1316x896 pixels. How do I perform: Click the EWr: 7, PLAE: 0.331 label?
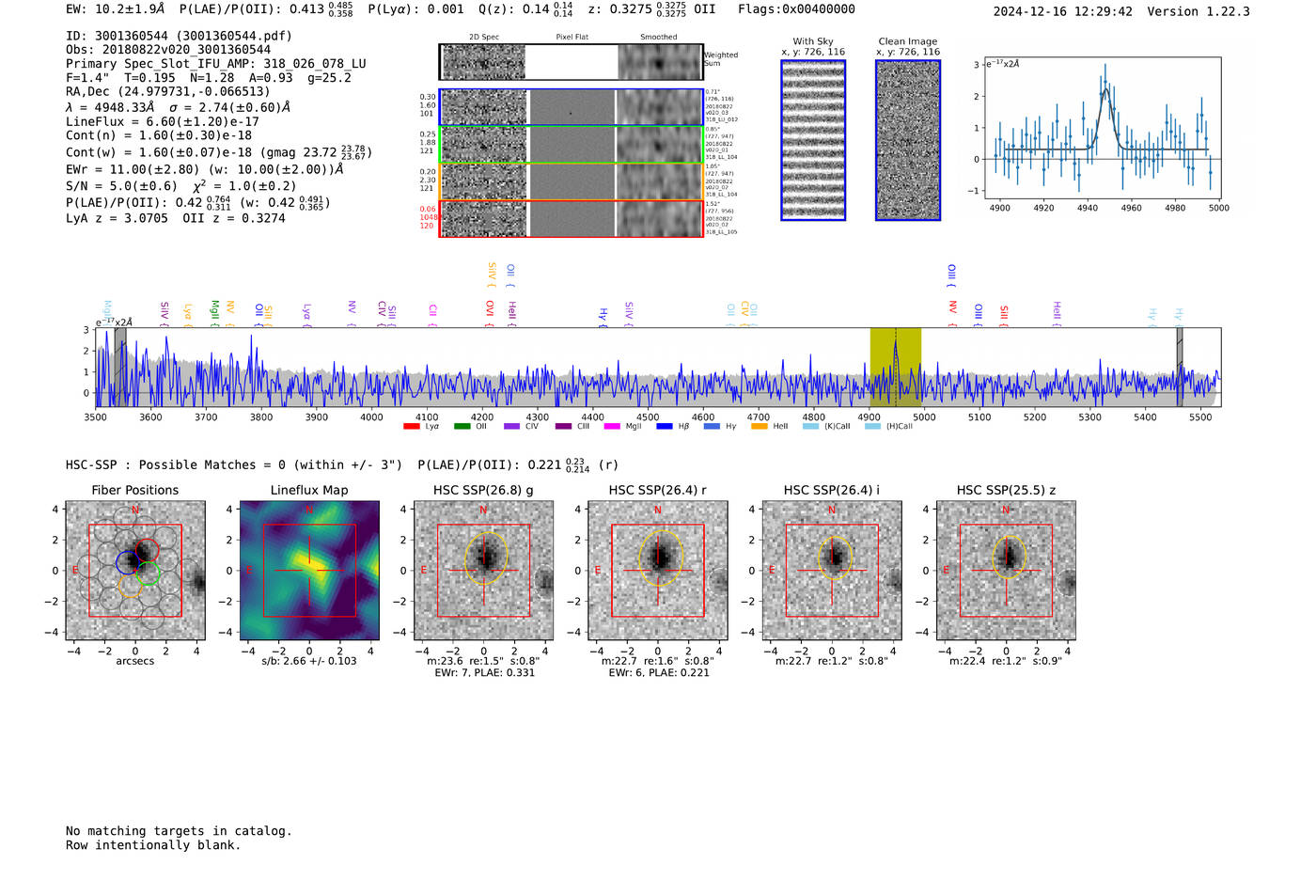point(484,672)
